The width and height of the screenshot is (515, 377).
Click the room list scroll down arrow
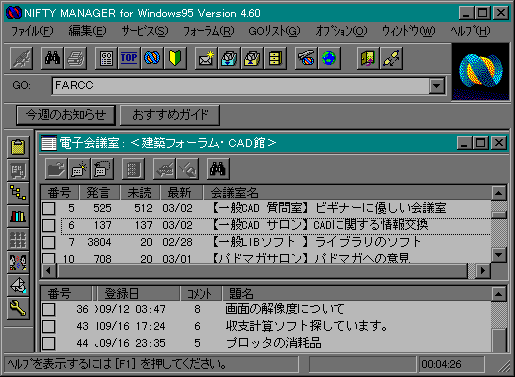point(499,255)
